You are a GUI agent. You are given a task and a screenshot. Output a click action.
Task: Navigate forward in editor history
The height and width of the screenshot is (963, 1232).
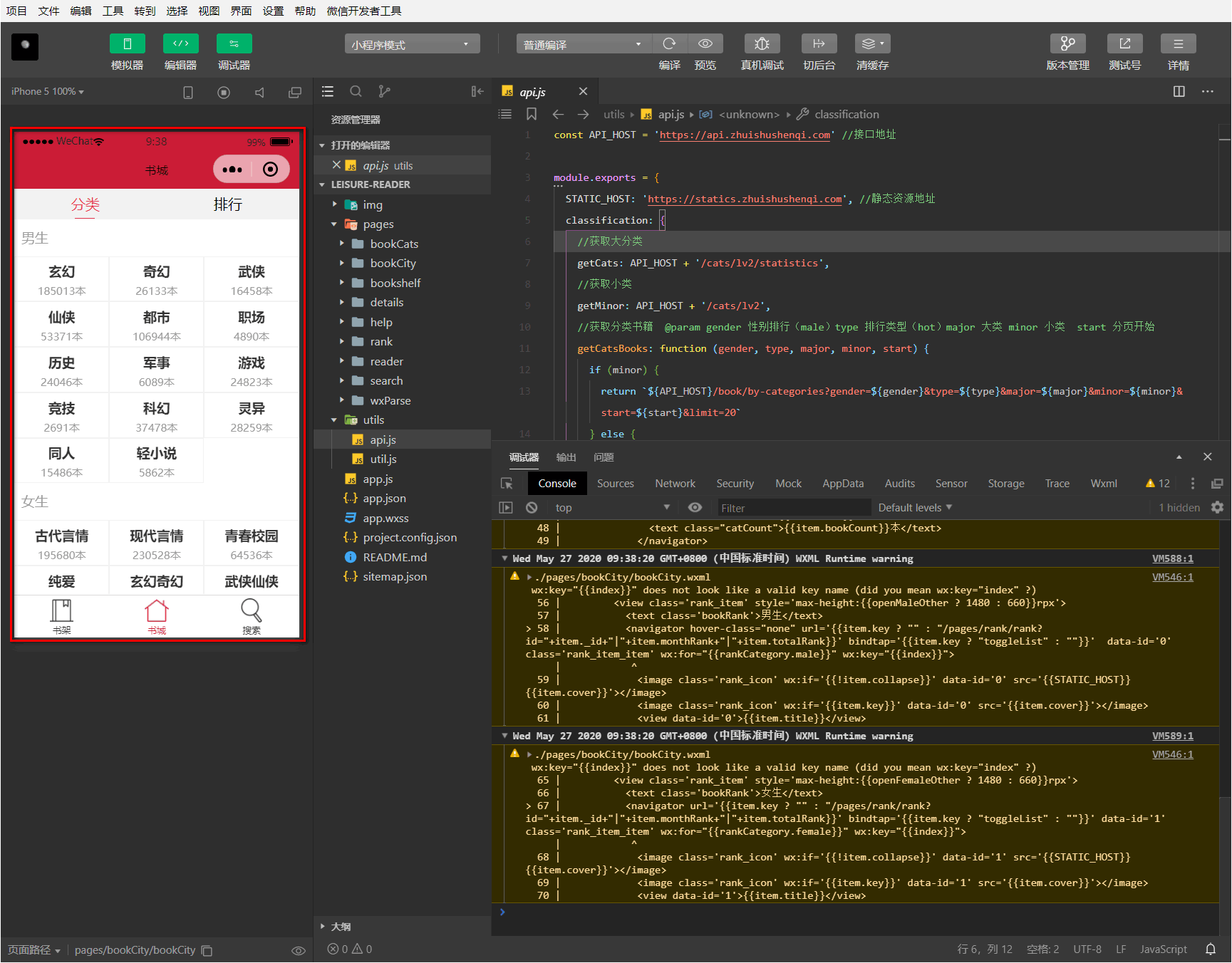583,114
